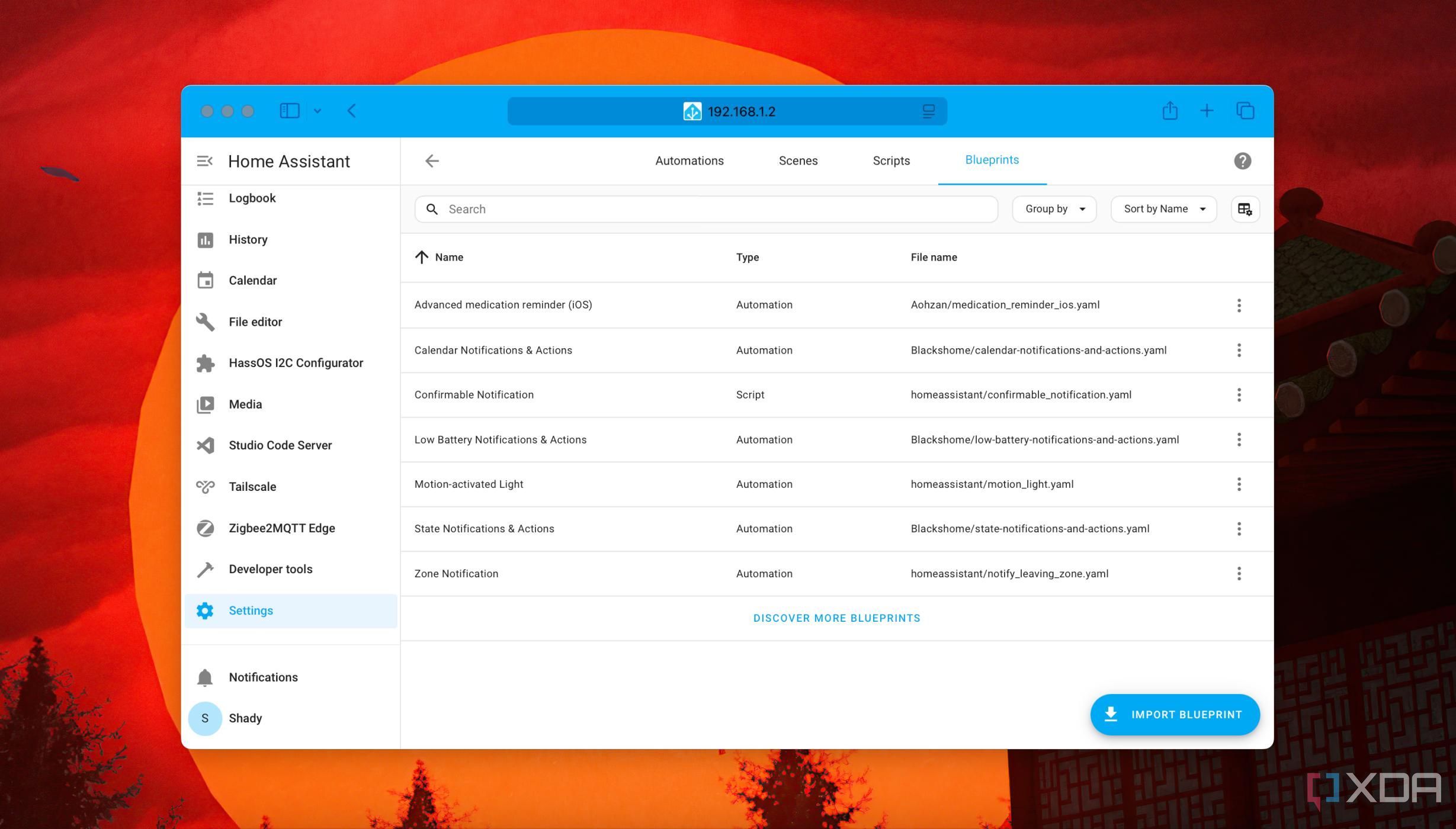Open overflow menu for Confirmable Notification

(1239, 395)
